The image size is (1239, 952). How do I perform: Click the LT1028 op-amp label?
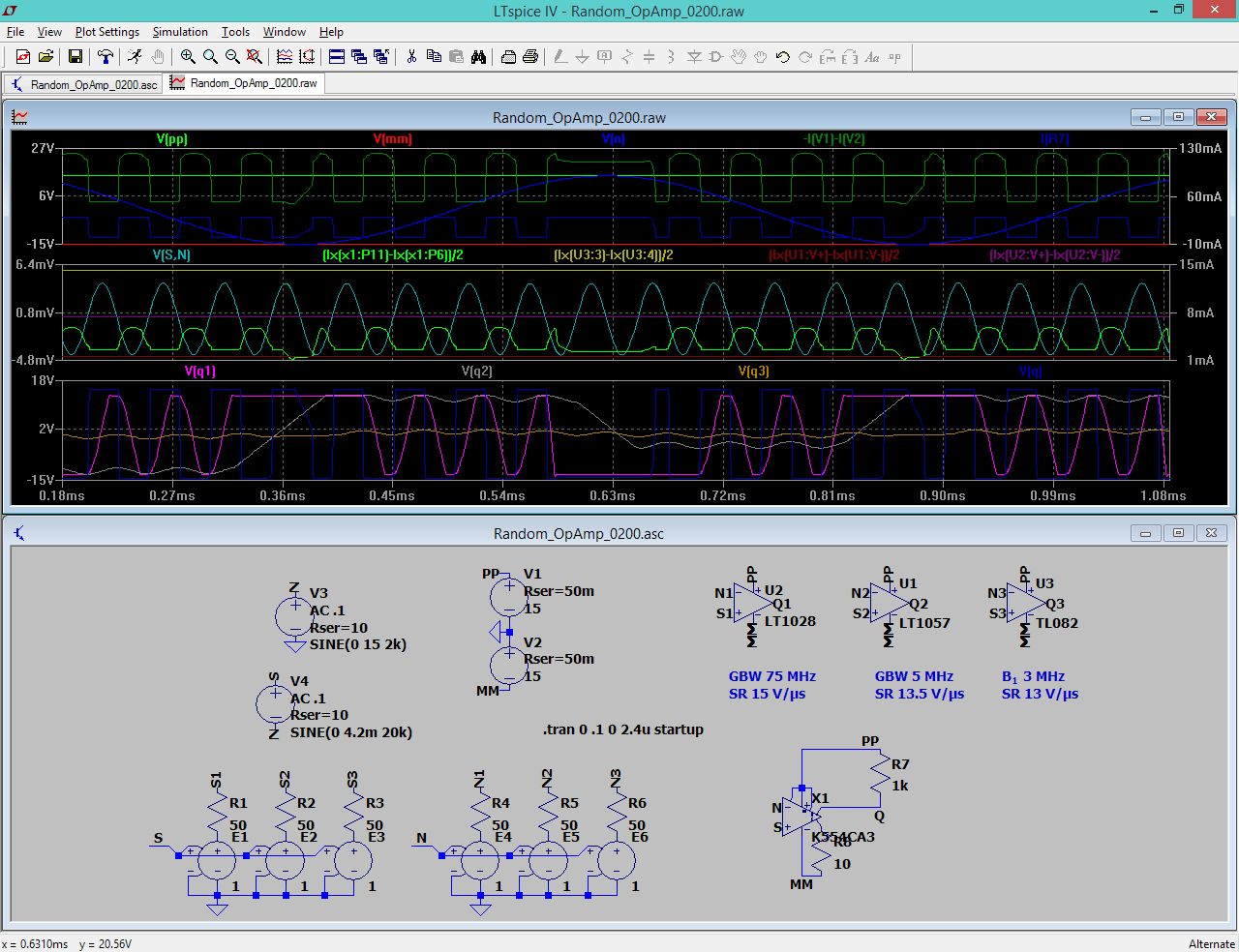(x=790, y=621)
